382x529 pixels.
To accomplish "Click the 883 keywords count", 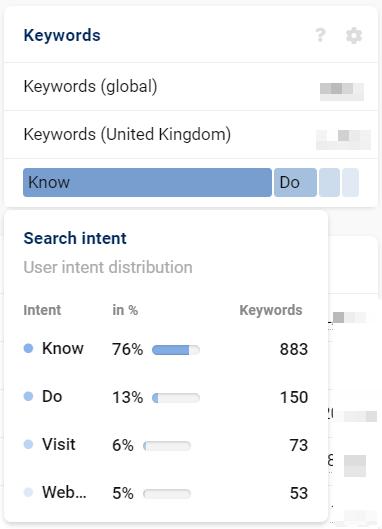I will click(294, 349).
